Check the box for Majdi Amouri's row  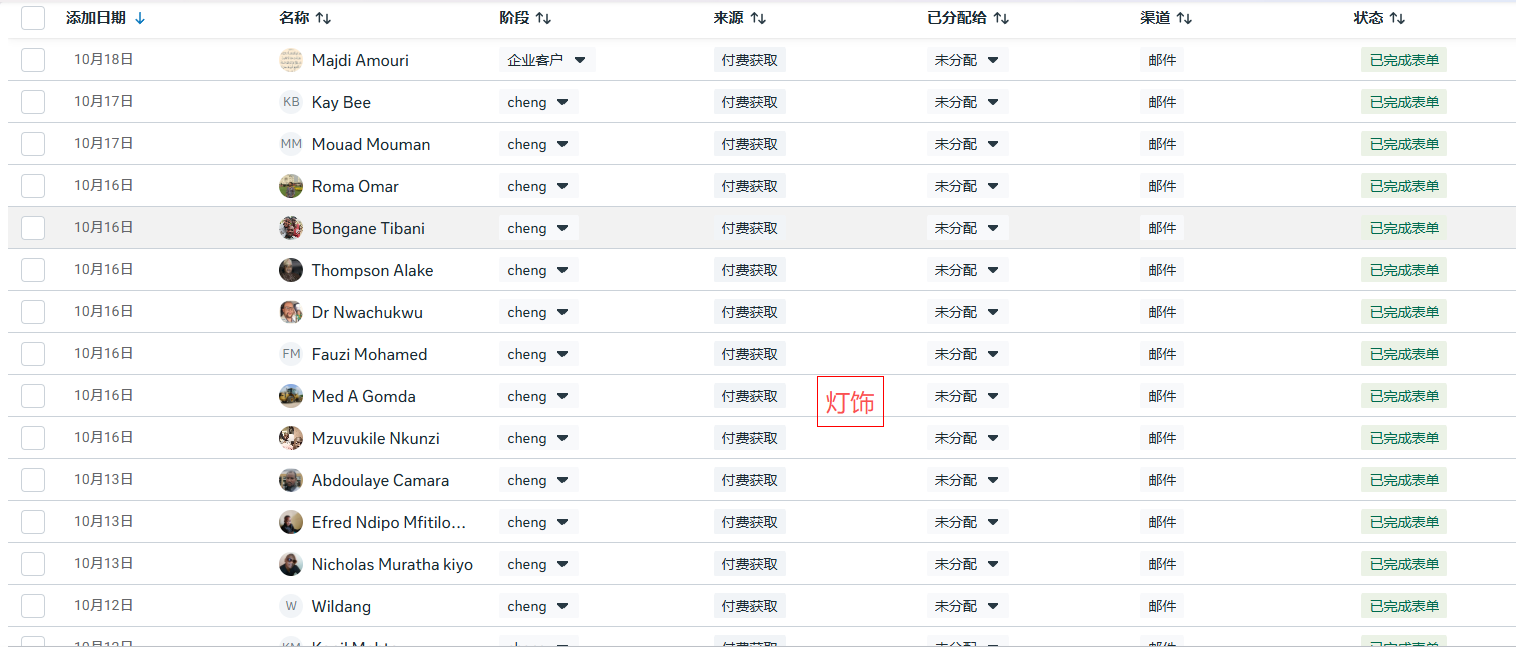tap(33, 60)
